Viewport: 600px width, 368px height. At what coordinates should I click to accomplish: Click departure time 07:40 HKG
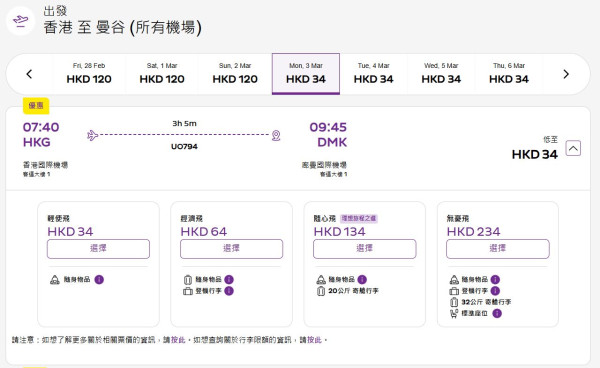(x=41, y=135)
